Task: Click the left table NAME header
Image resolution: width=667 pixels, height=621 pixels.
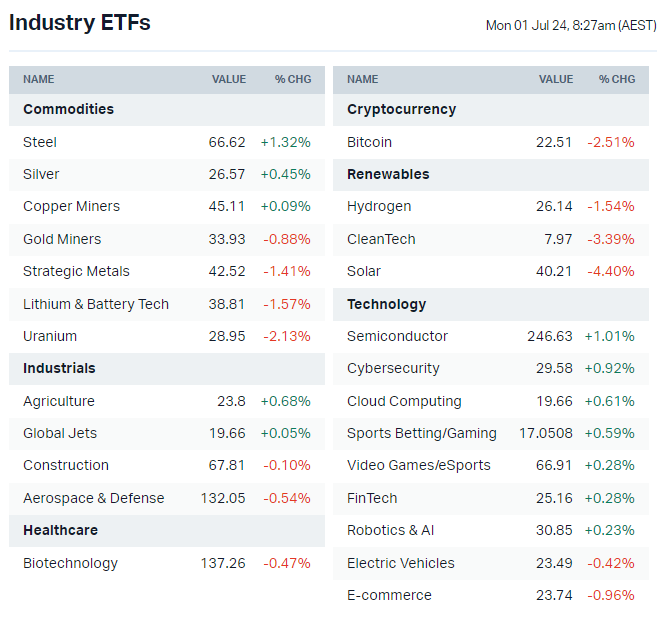Action: pyautogui.click(x=39, y=79)
